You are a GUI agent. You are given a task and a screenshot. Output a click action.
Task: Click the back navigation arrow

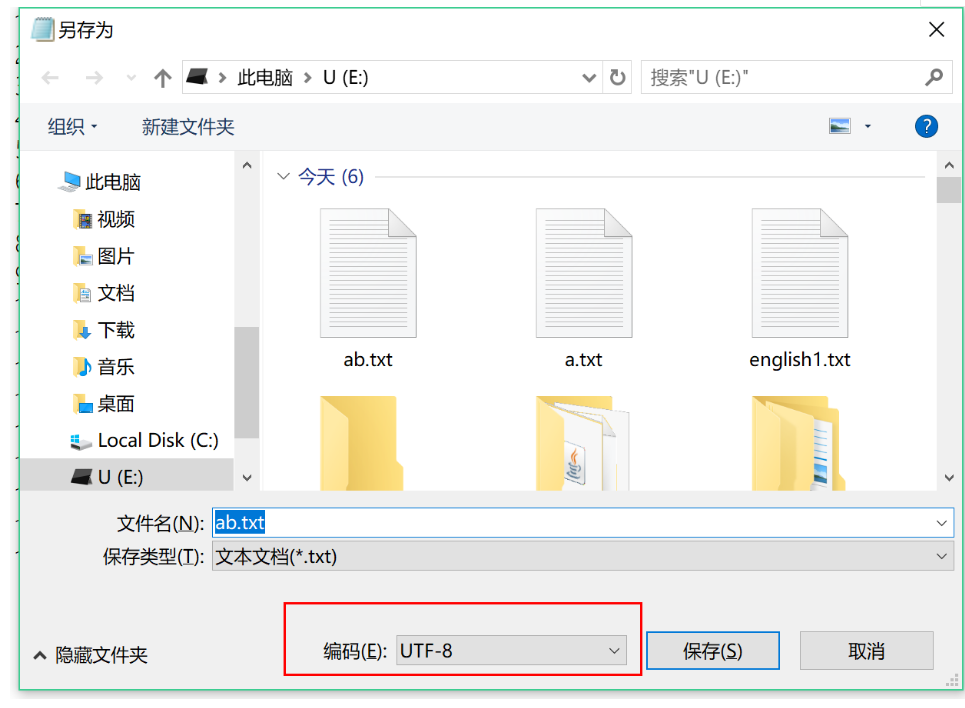(x=50, y=77)
